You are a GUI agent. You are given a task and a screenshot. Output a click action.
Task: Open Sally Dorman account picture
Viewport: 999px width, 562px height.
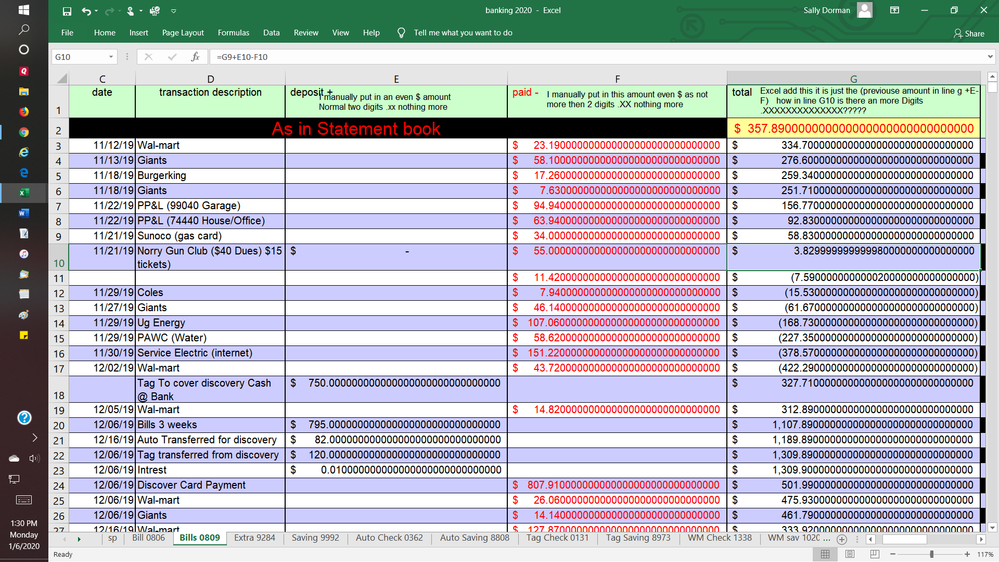(x=865, y=10)
